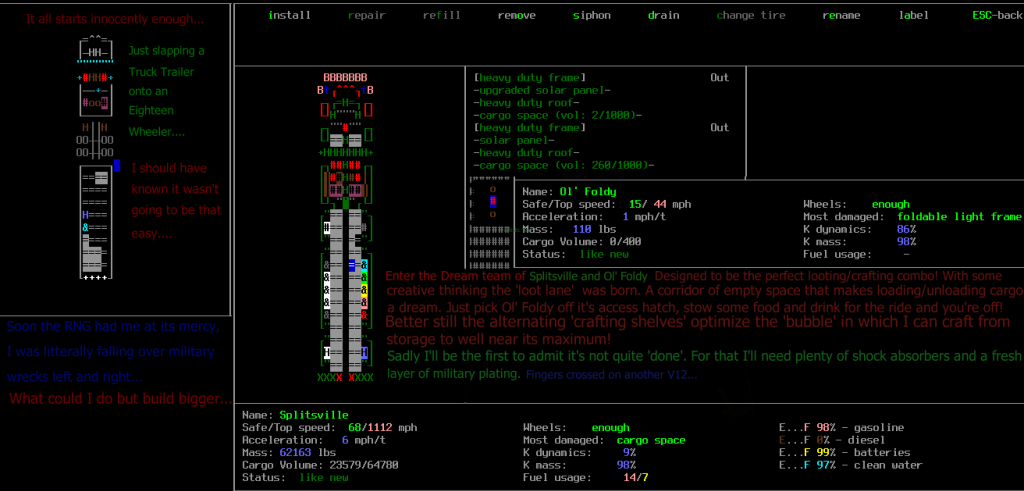
Task: Click the siphon command
Action: [591, 16]
